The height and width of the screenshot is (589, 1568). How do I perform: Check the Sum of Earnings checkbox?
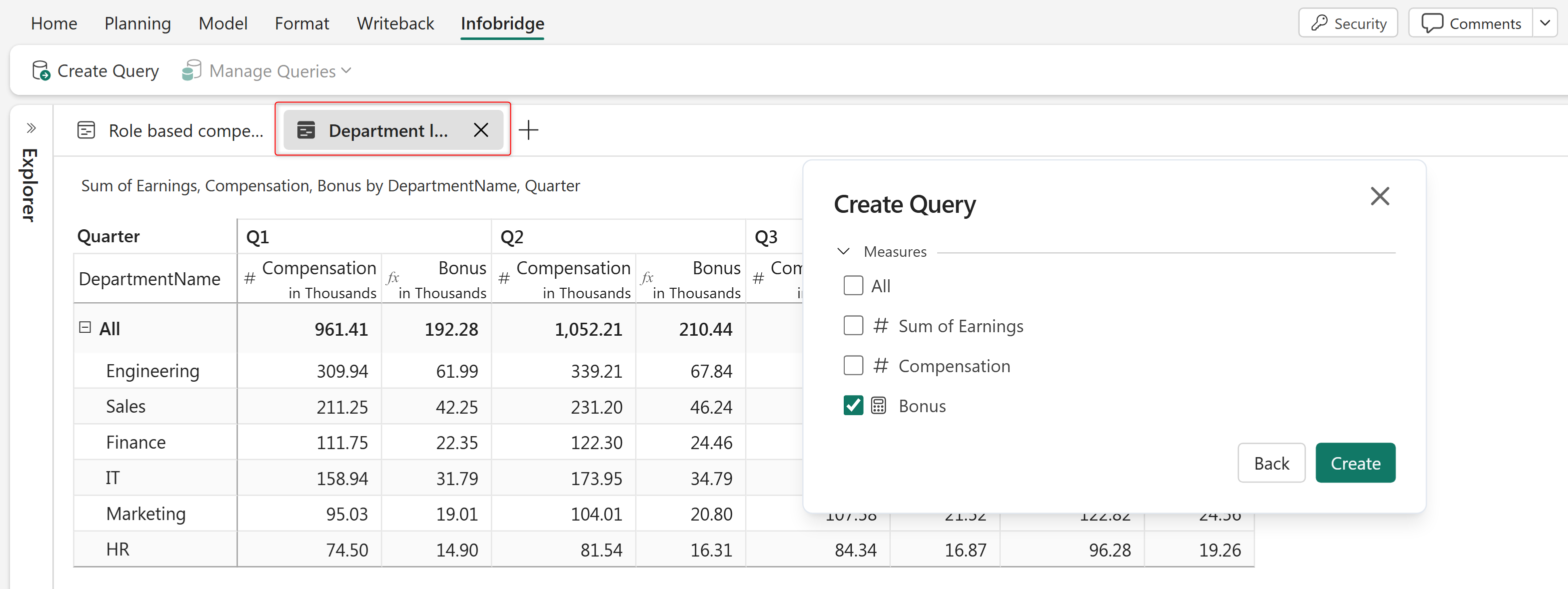853,326
